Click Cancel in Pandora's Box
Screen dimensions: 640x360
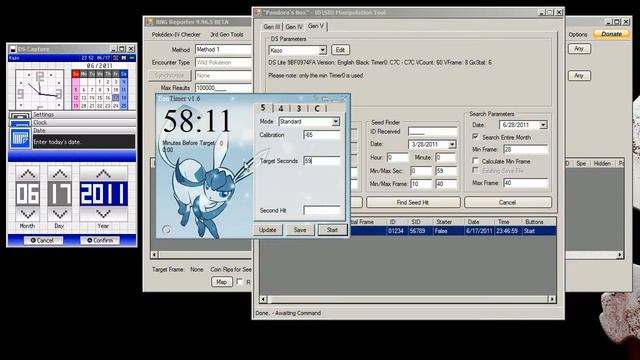(507, 202)
